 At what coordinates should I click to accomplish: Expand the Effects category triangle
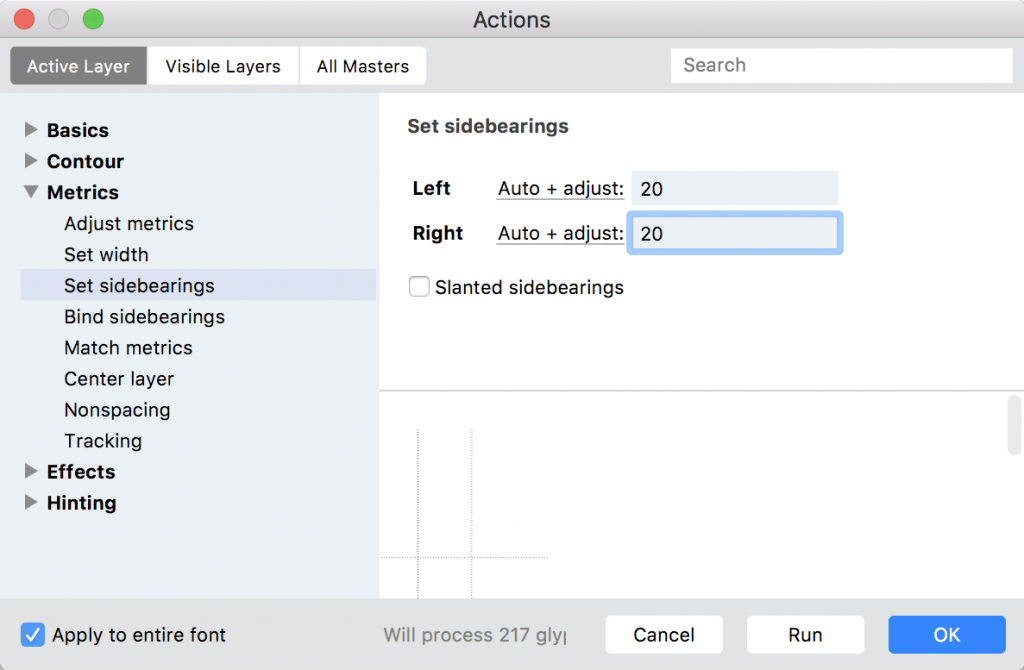click(x=31, y=471)
